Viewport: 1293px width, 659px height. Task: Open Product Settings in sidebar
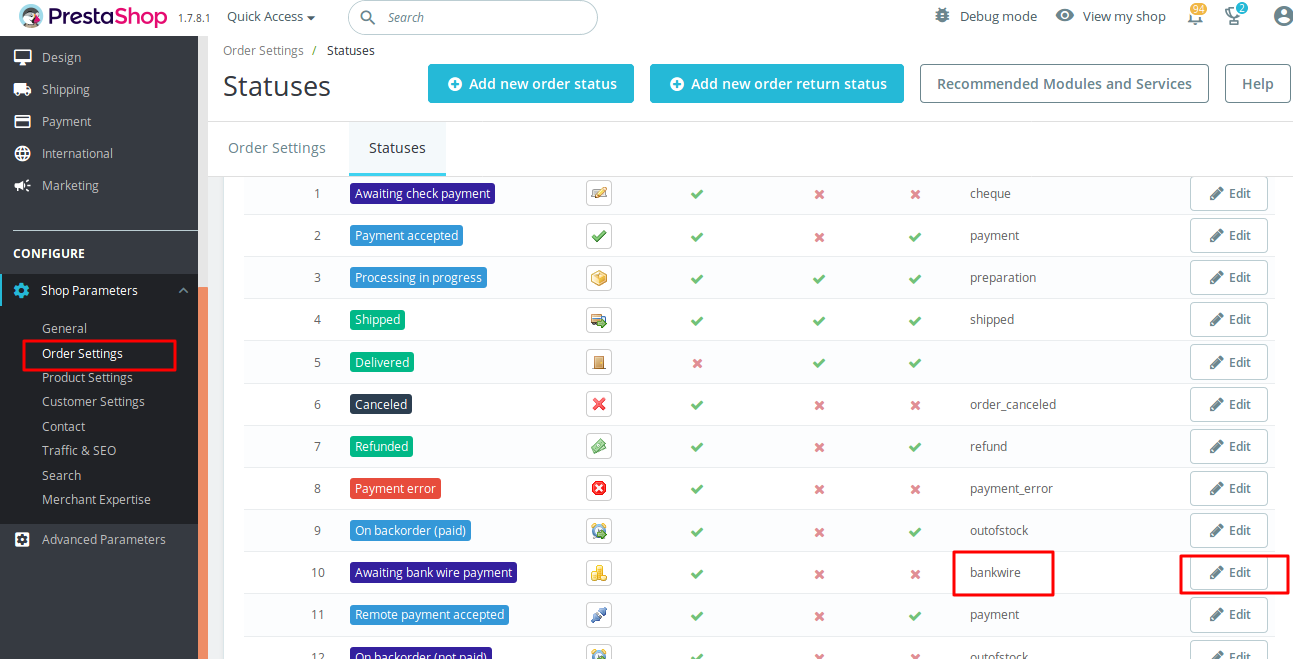tap(87, 378)
